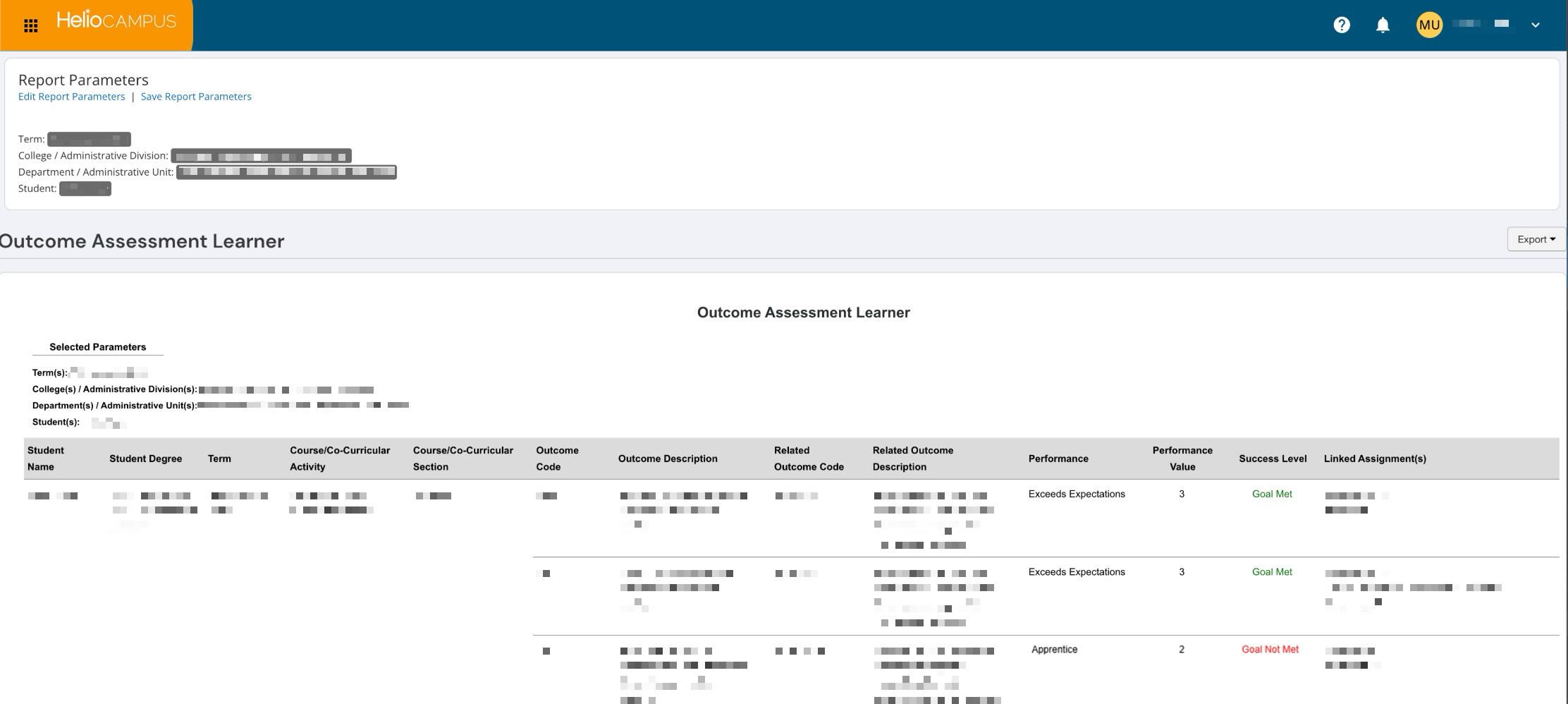Click the Student Degree column header
This screenshot has width=1568, height=704.
pos(145,459)
